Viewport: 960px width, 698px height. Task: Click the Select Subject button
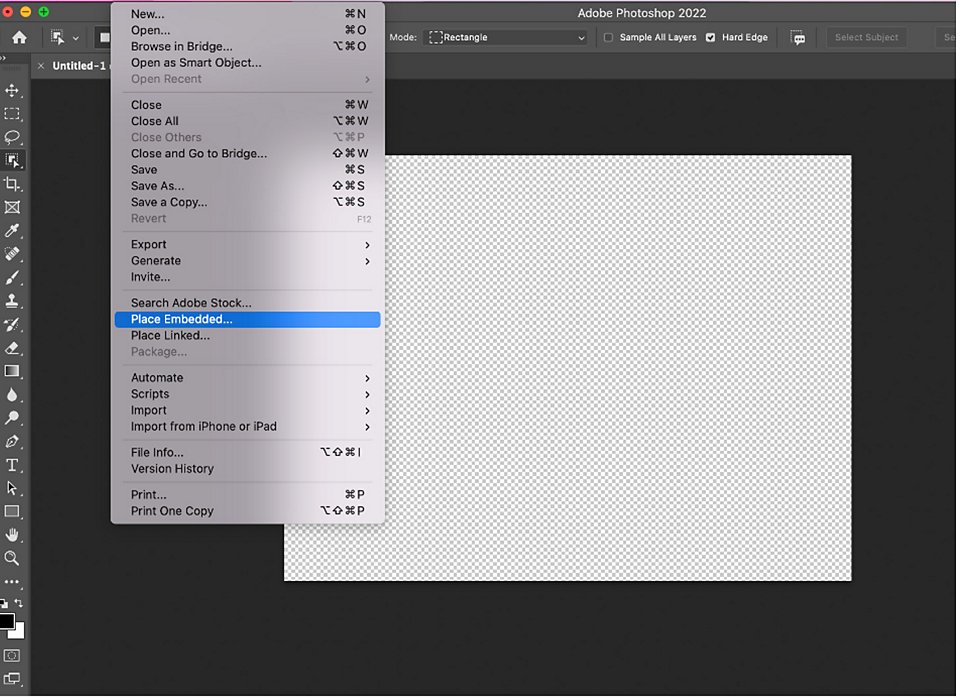[x=866, y=37]
